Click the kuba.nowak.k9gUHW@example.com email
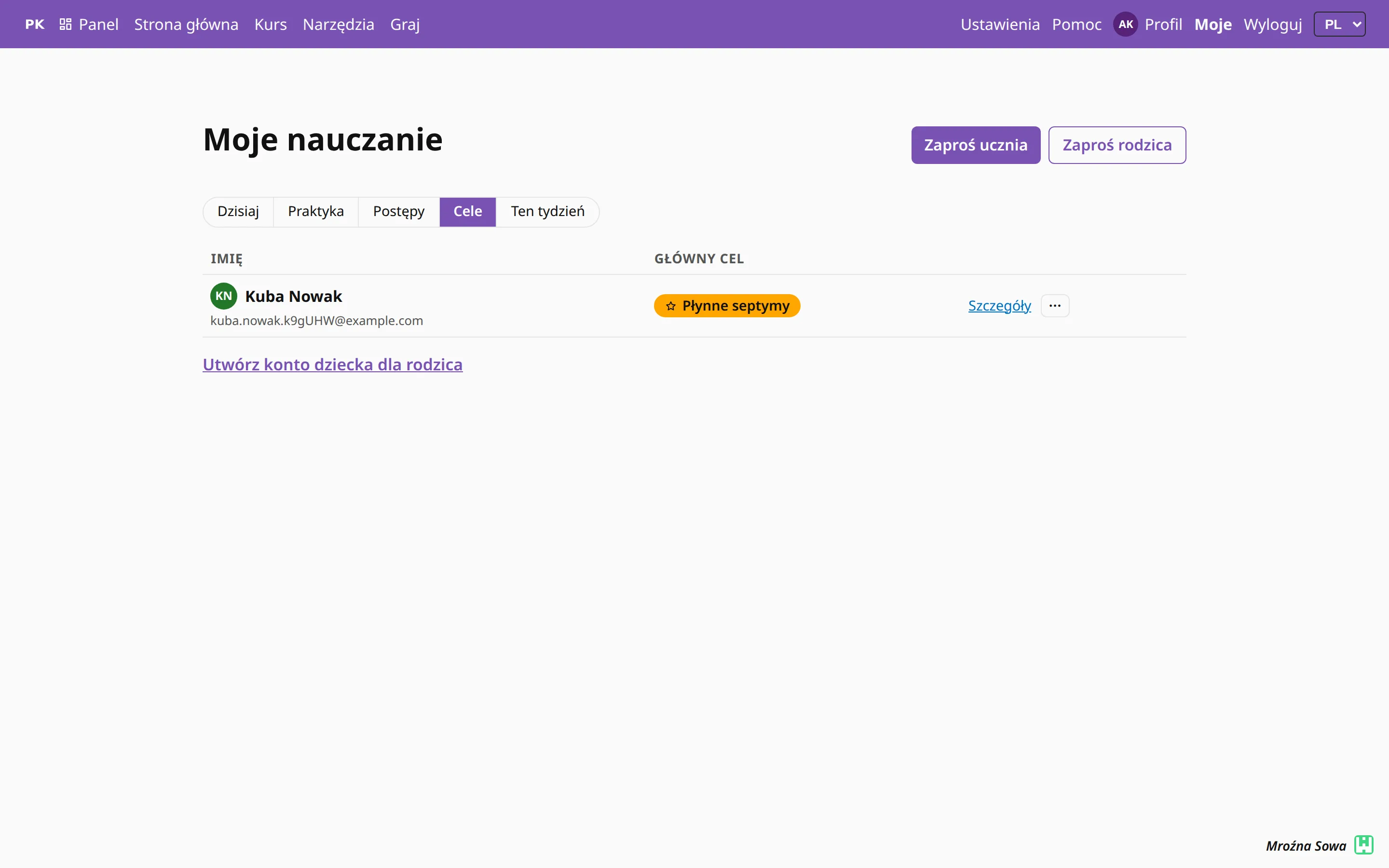This screenshot has width=1389, height=868. 316,321
